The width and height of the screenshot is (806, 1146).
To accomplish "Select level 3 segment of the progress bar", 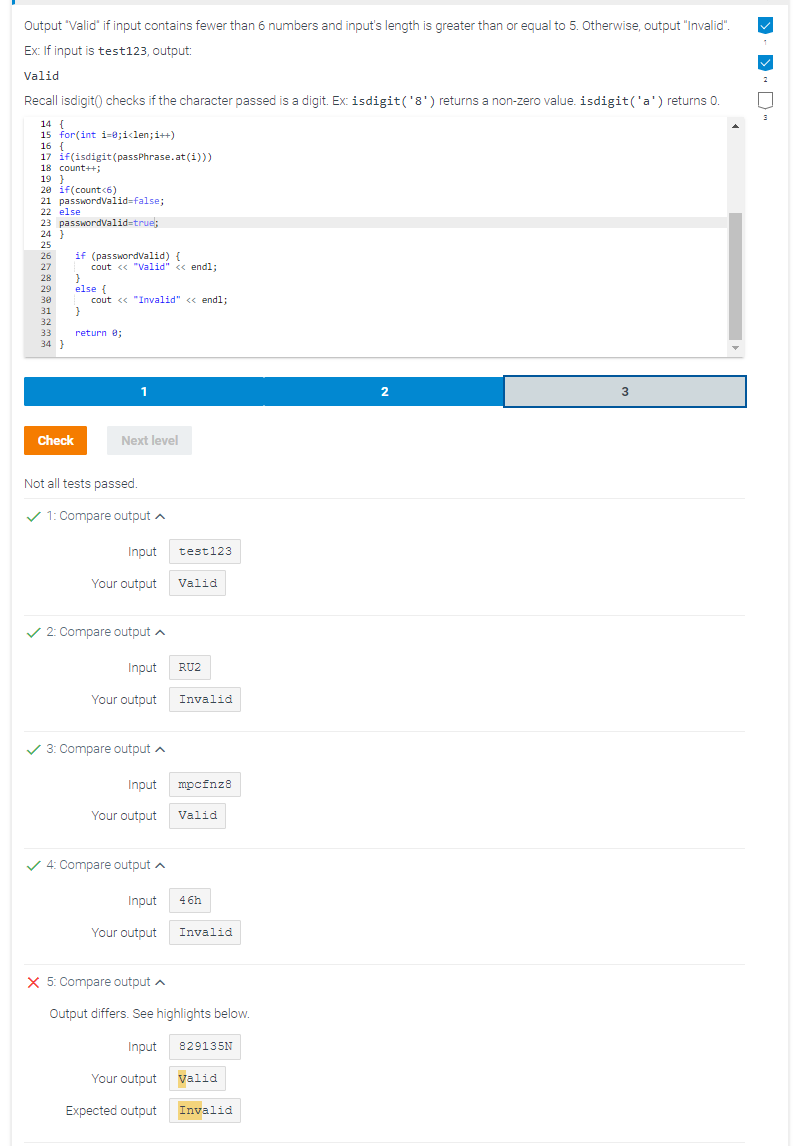I will point(624,391).
